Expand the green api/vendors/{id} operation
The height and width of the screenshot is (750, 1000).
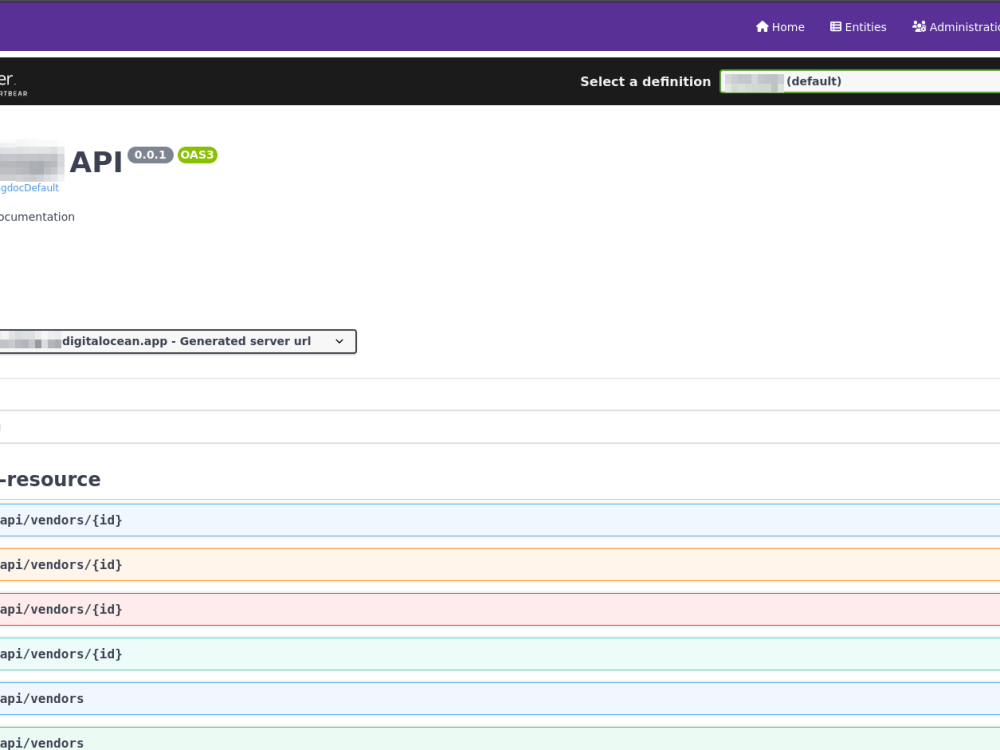[x=500, y=654]
